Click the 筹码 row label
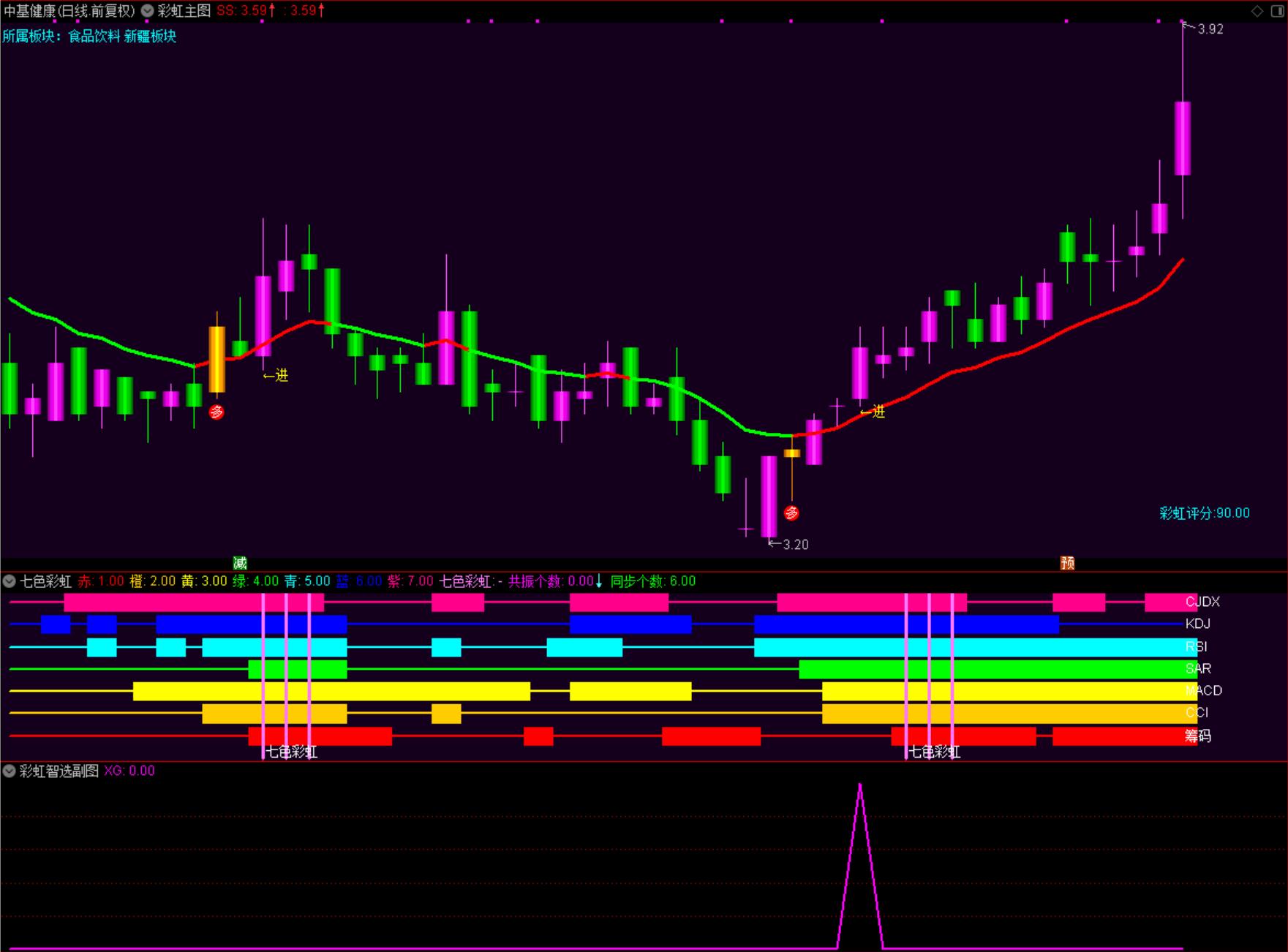The width and height of the screenshot is (1288, 952). pos(1198,736)
